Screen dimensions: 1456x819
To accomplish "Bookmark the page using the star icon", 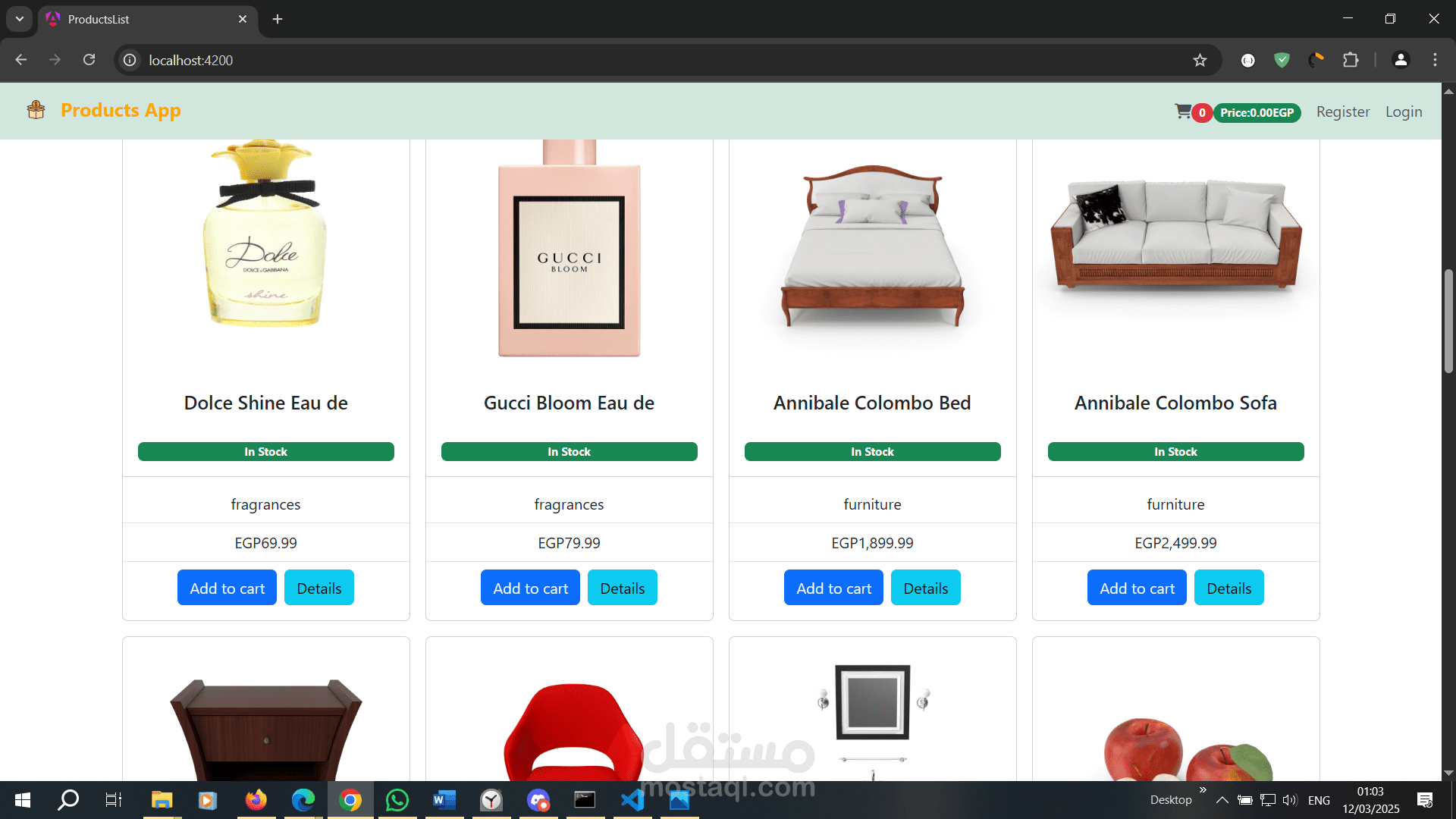I will tap(1200, 60).
